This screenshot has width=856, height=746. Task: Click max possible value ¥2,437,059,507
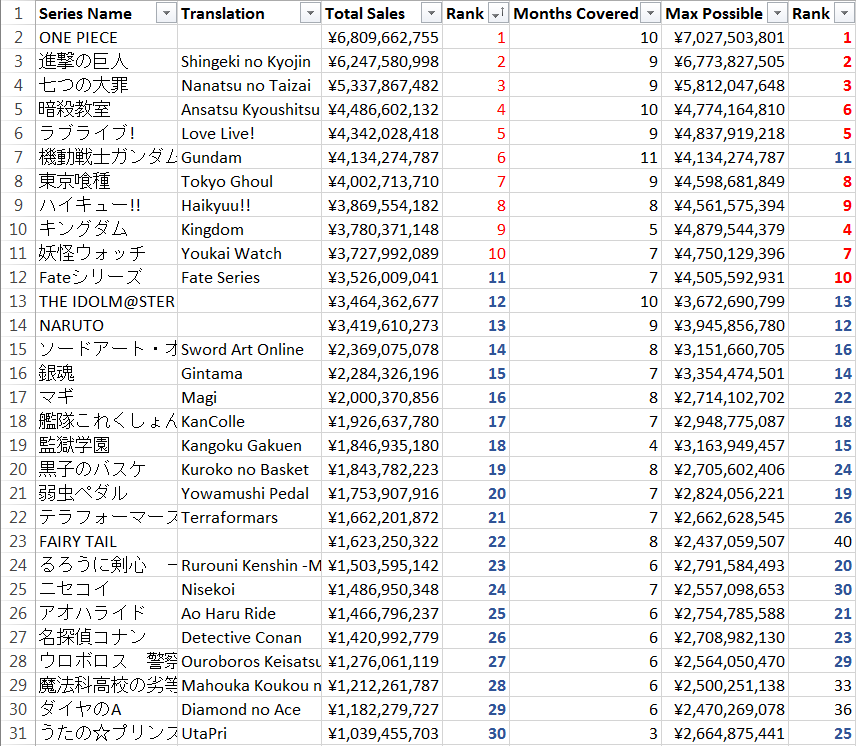pyautogui.click(x=725, y=542)
